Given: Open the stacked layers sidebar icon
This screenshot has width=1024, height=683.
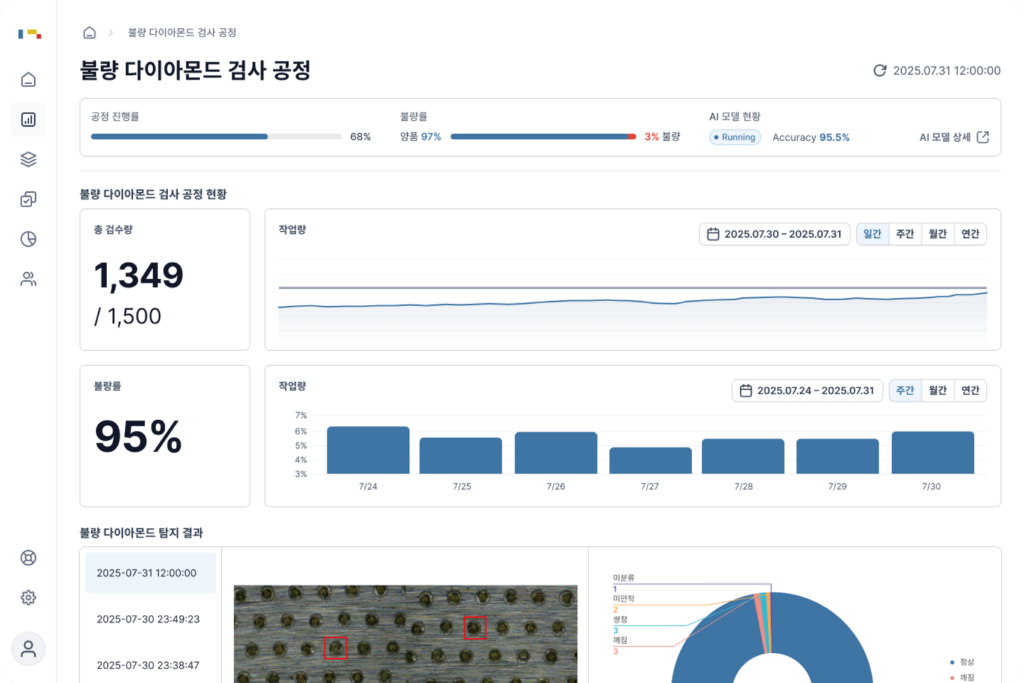Looking at the screenshot, I should pyautogui.click(x=28, y=159).
